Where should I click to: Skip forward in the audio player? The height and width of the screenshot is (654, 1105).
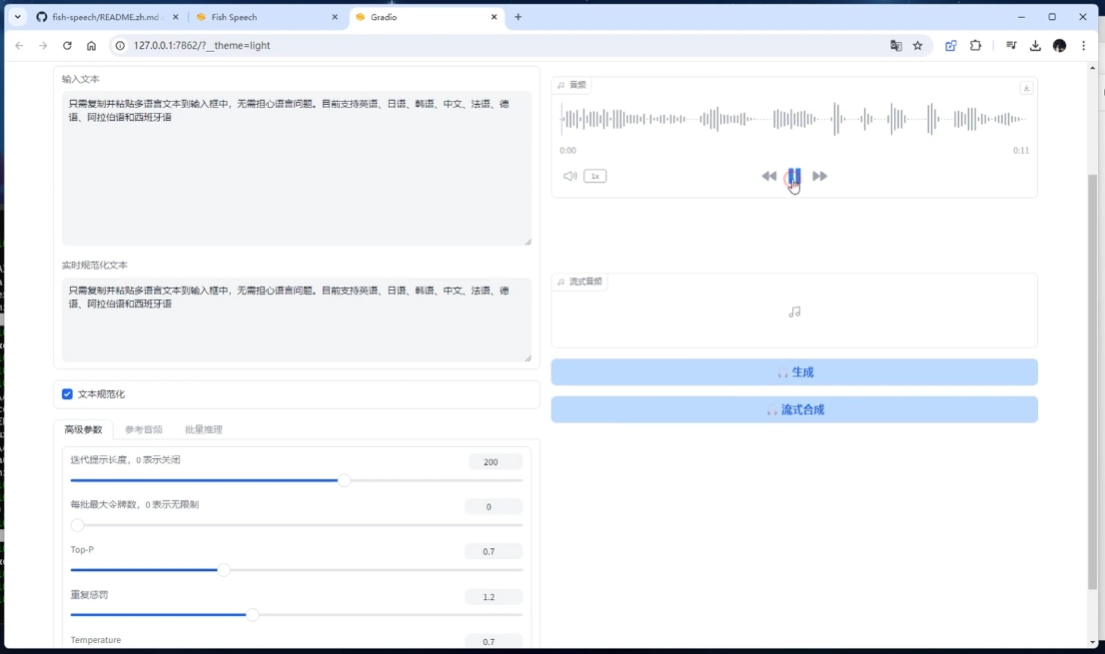[x=820, y=176]
